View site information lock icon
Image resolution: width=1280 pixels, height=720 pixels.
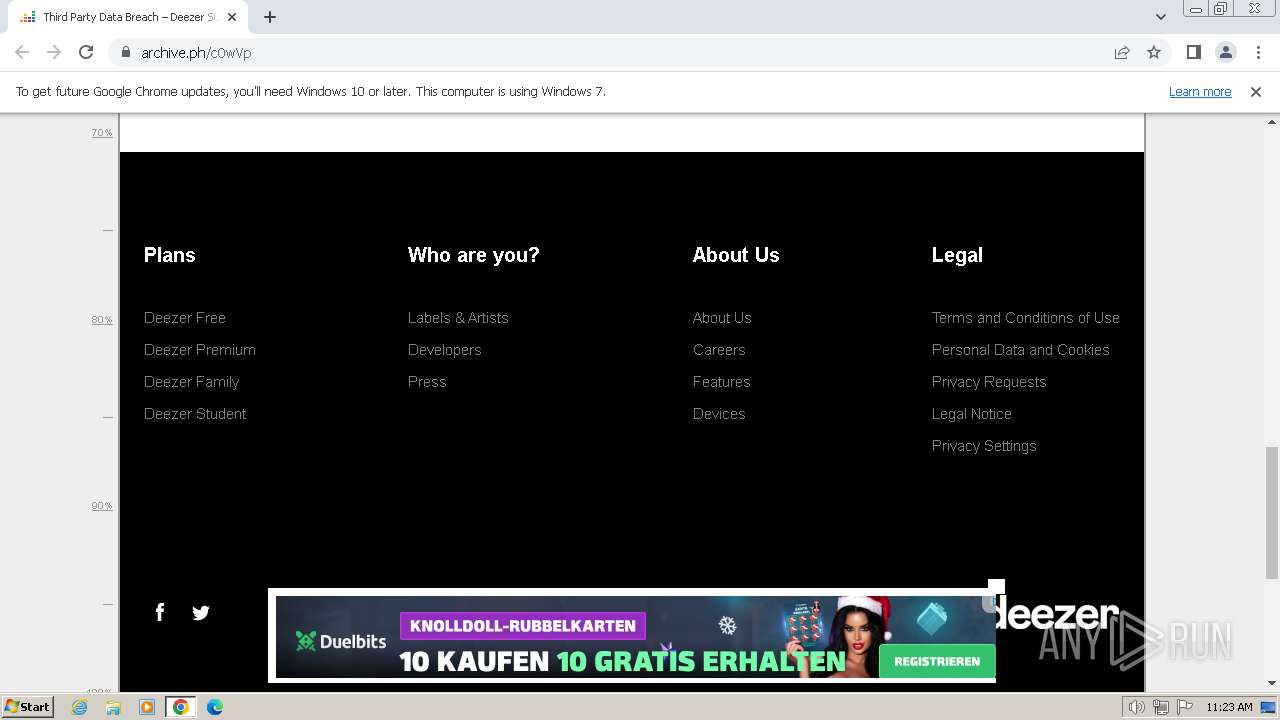[126, 52]
